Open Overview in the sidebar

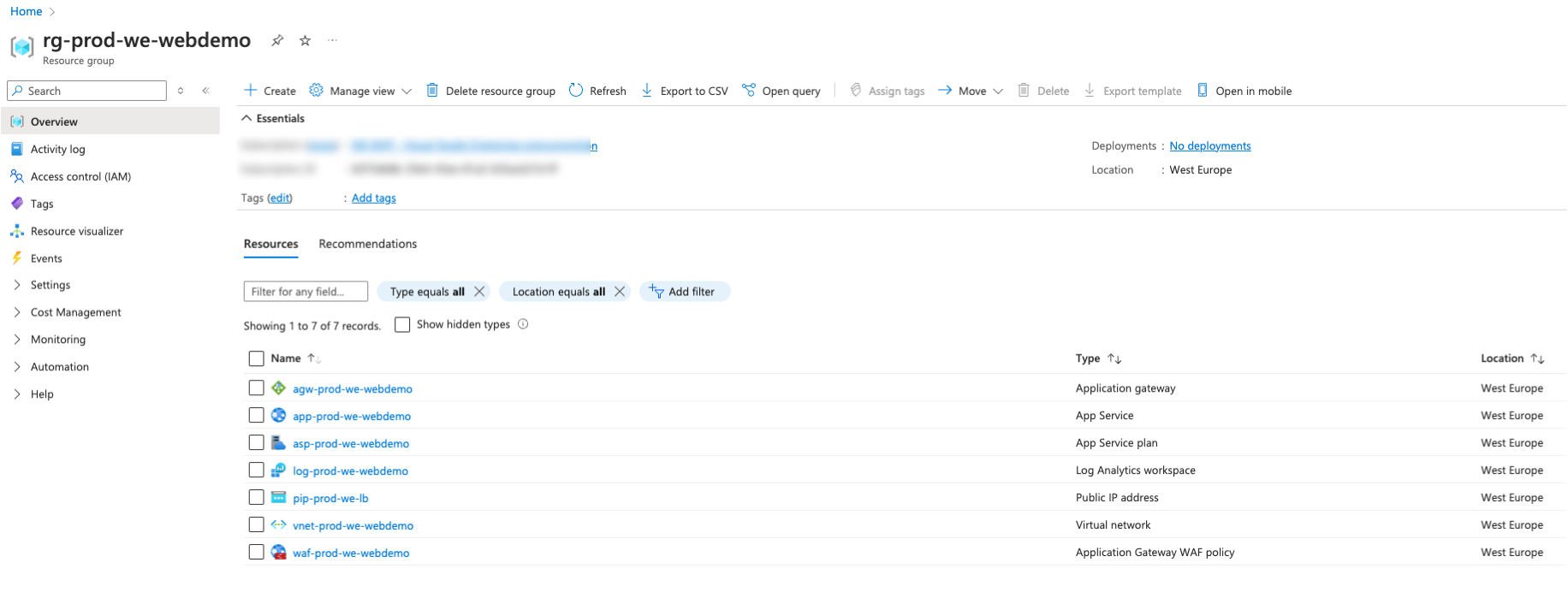pyautogui.click(x=110, y=121)
